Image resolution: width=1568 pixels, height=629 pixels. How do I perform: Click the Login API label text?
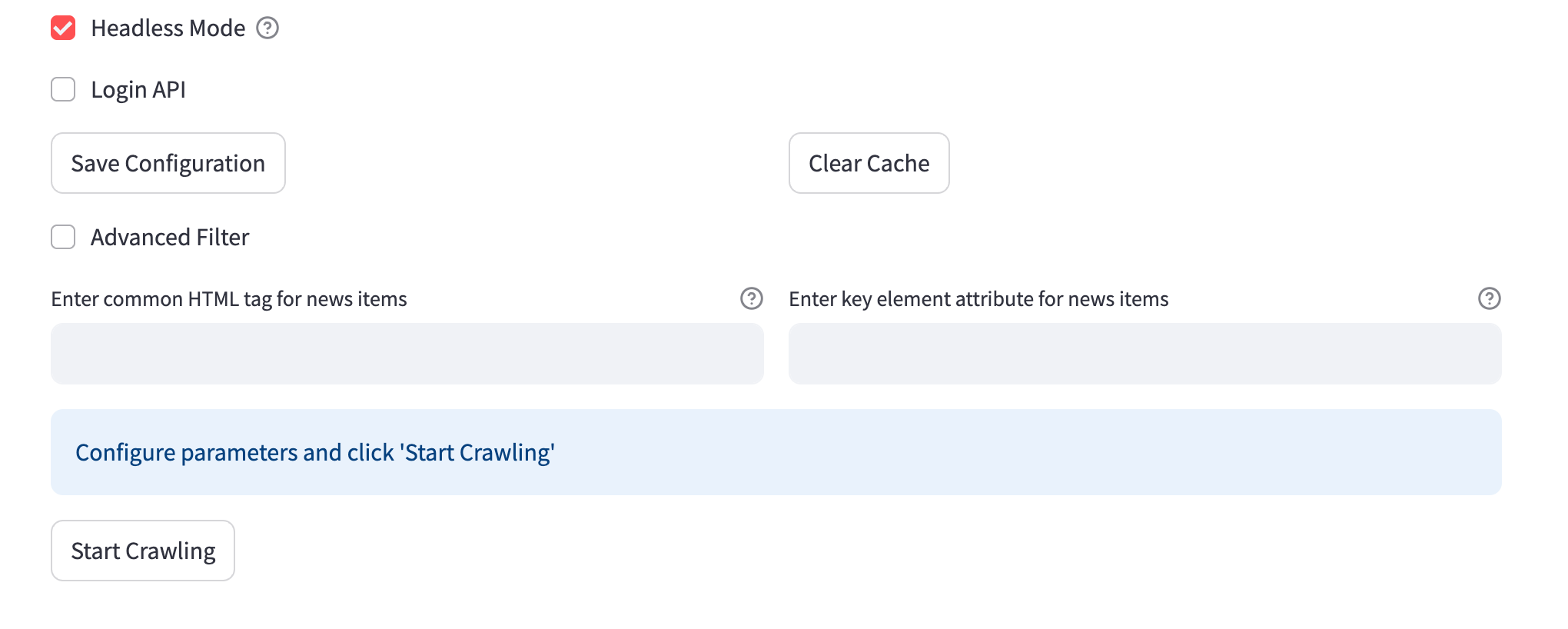[138, 90]
